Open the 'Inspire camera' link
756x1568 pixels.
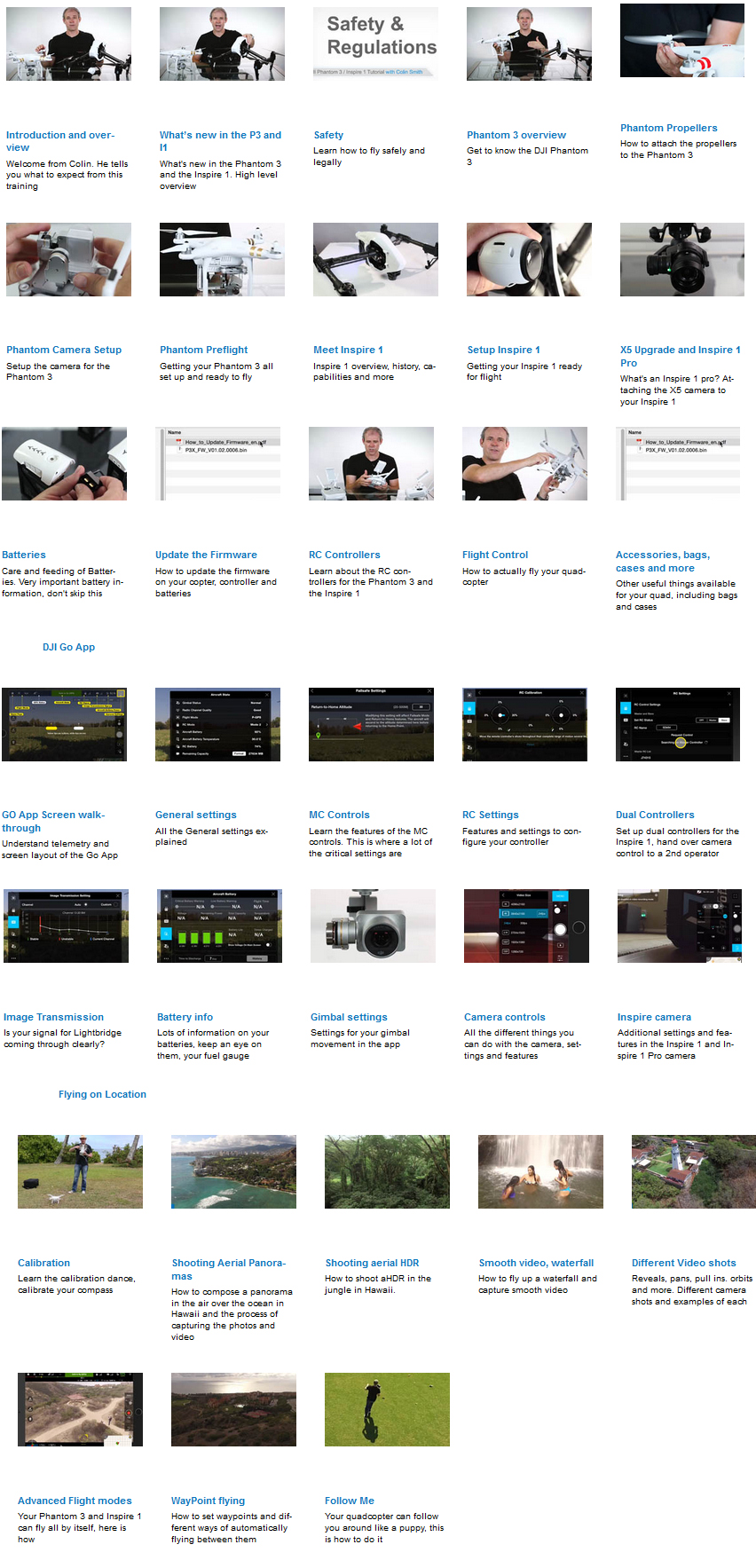tap(654, 1017)
